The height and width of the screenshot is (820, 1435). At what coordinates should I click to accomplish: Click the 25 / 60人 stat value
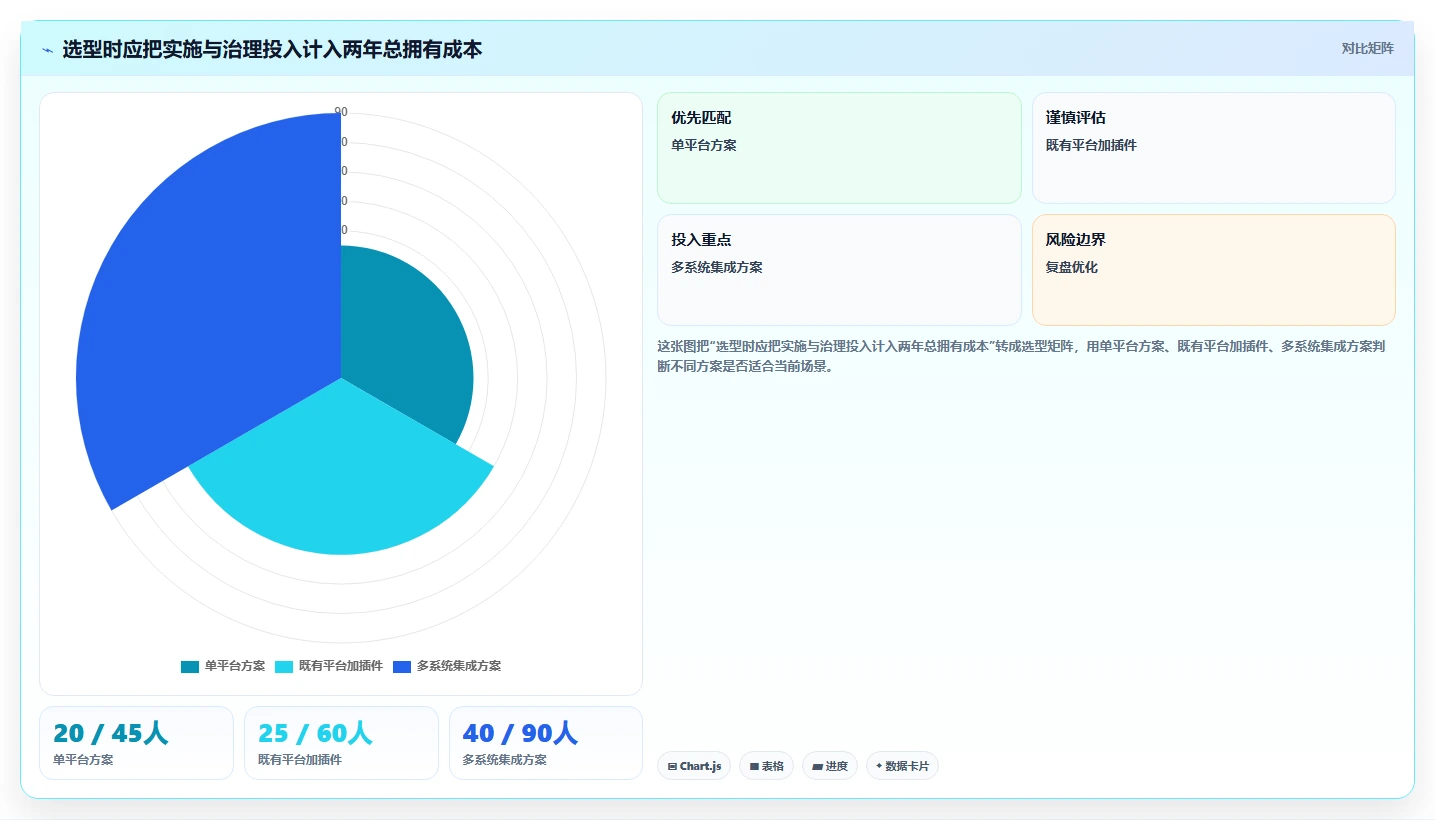pyautogui.click(x=315, y=733)
